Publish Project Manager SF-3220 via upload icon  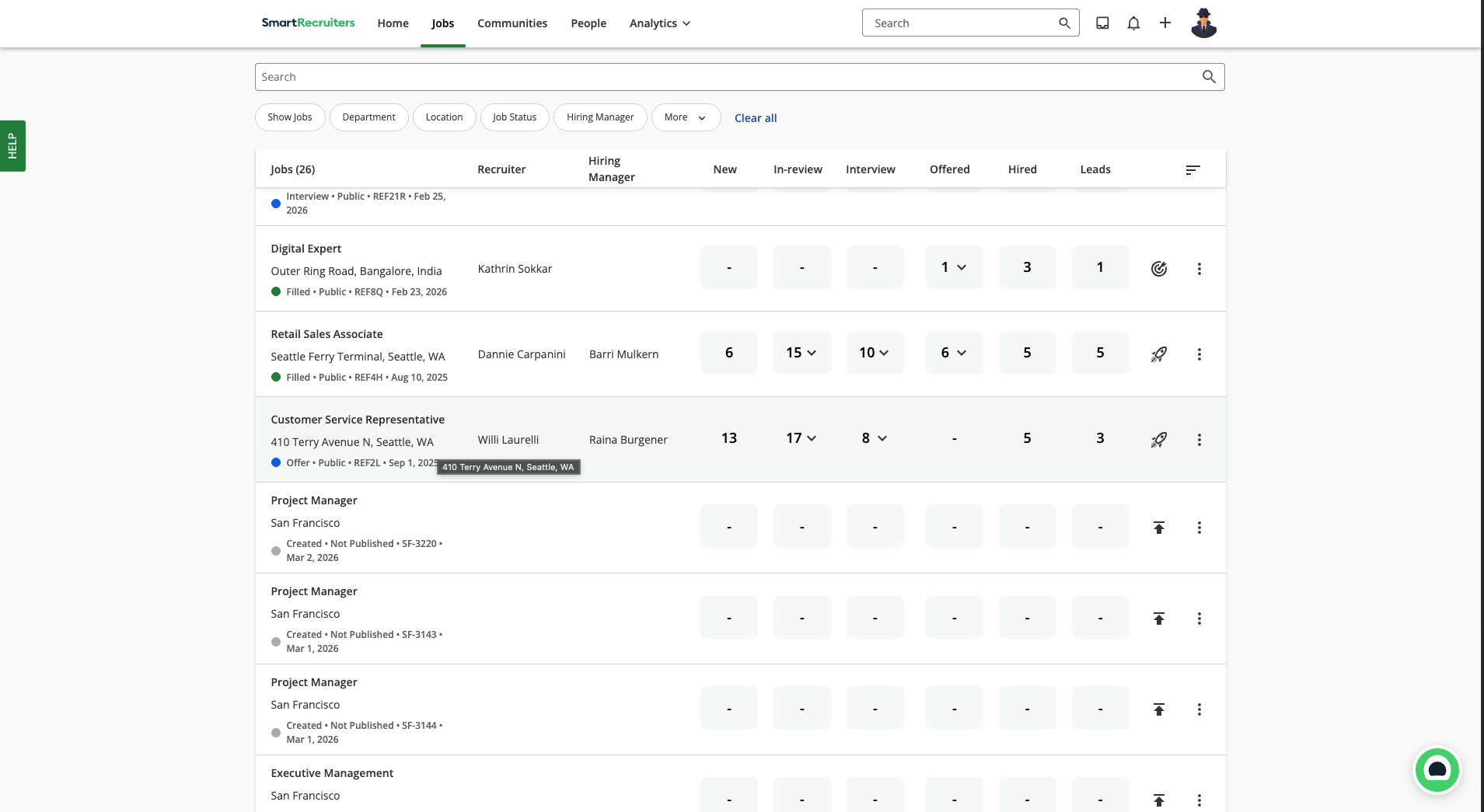[x=1158, y=528]
